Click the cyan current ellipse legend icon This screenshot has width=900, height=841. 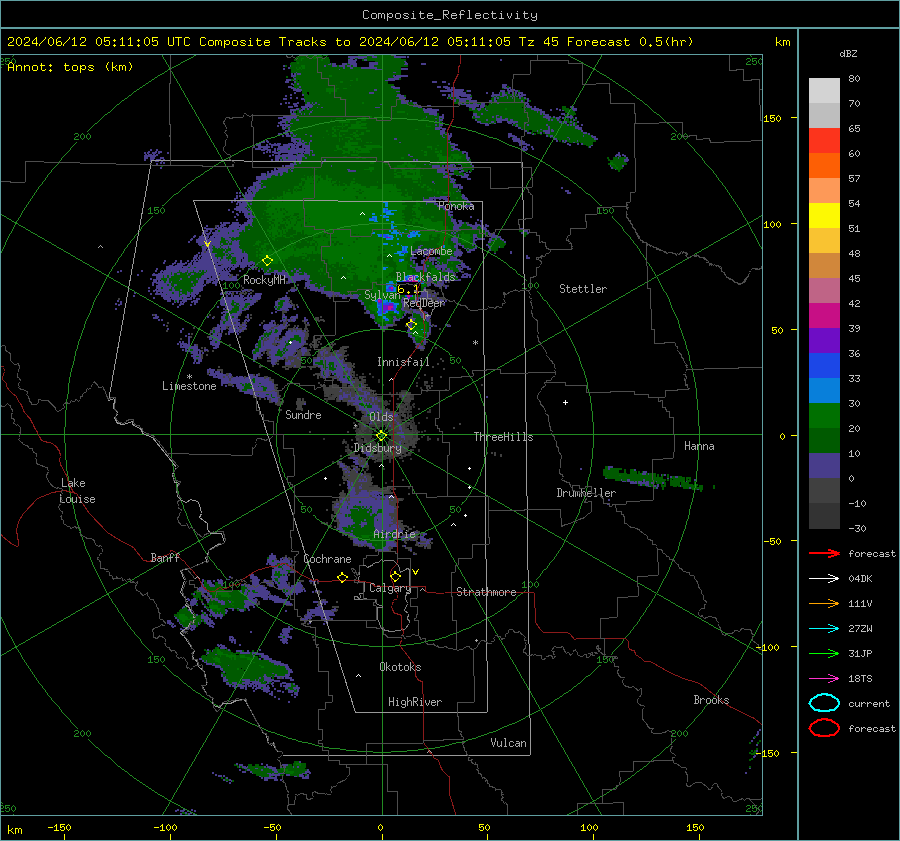(824, 703)
